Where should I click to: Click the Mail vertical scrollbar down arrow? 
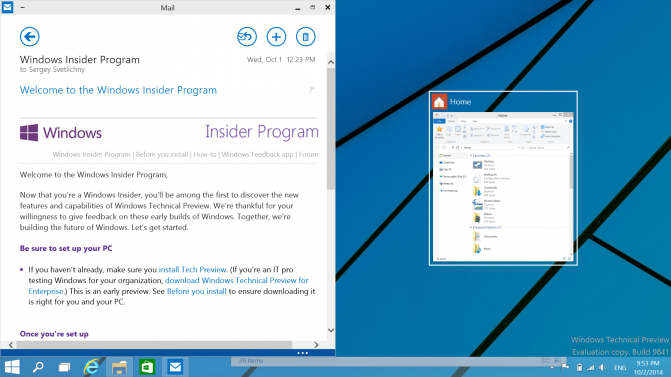[x=331, y=330]
